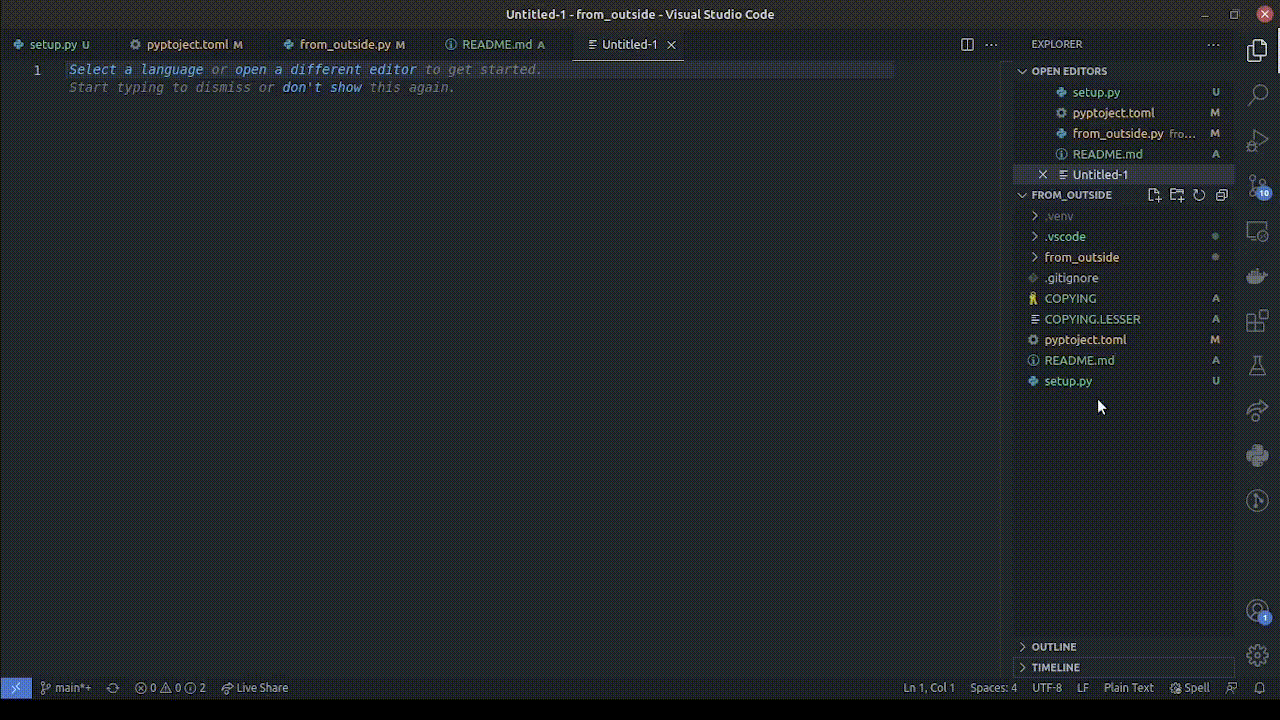The width and height of the screenshot is (1280, 720).
Task: Click the feedback icon in status bar
Action: click(x=1231, y=688)
